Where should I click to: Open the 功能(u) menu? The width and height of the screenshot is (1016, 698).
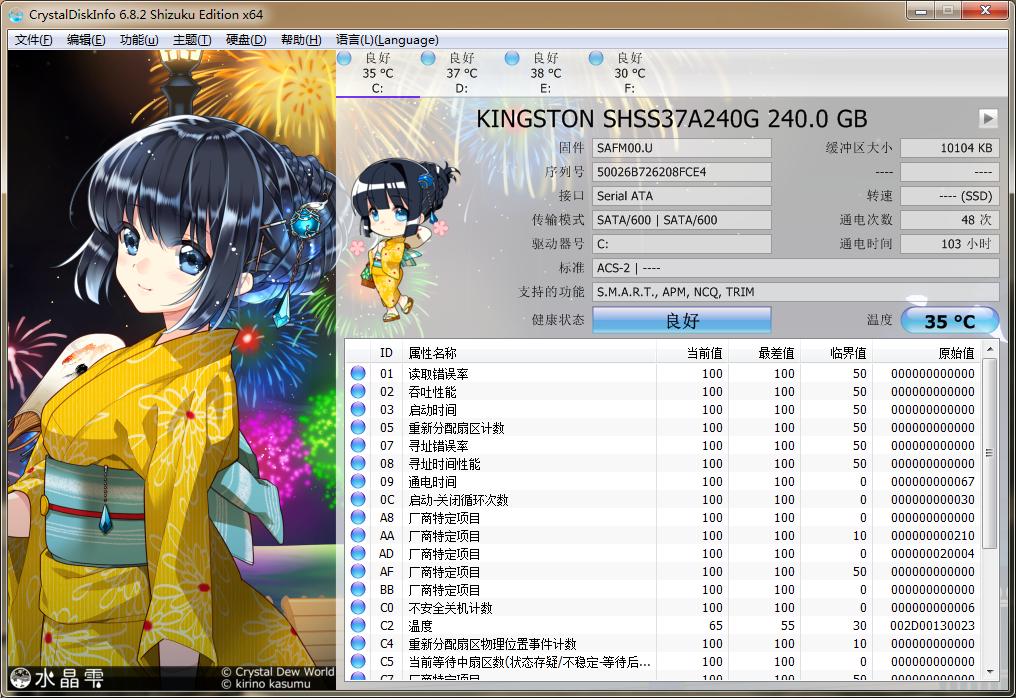[x=139, y=40]
